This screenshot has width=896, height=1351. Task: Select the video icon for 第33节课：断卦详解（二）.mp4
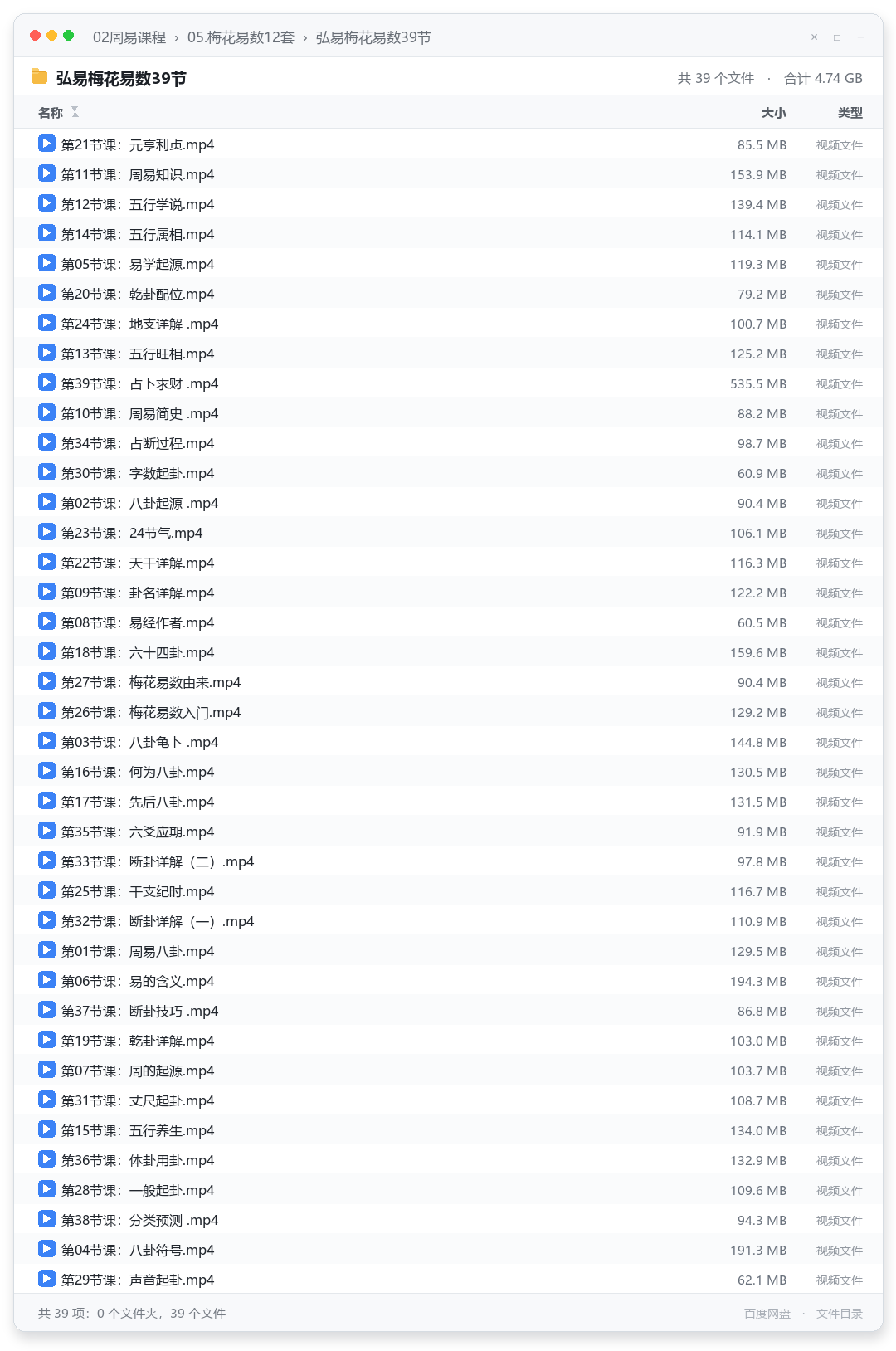pos(46,861)
